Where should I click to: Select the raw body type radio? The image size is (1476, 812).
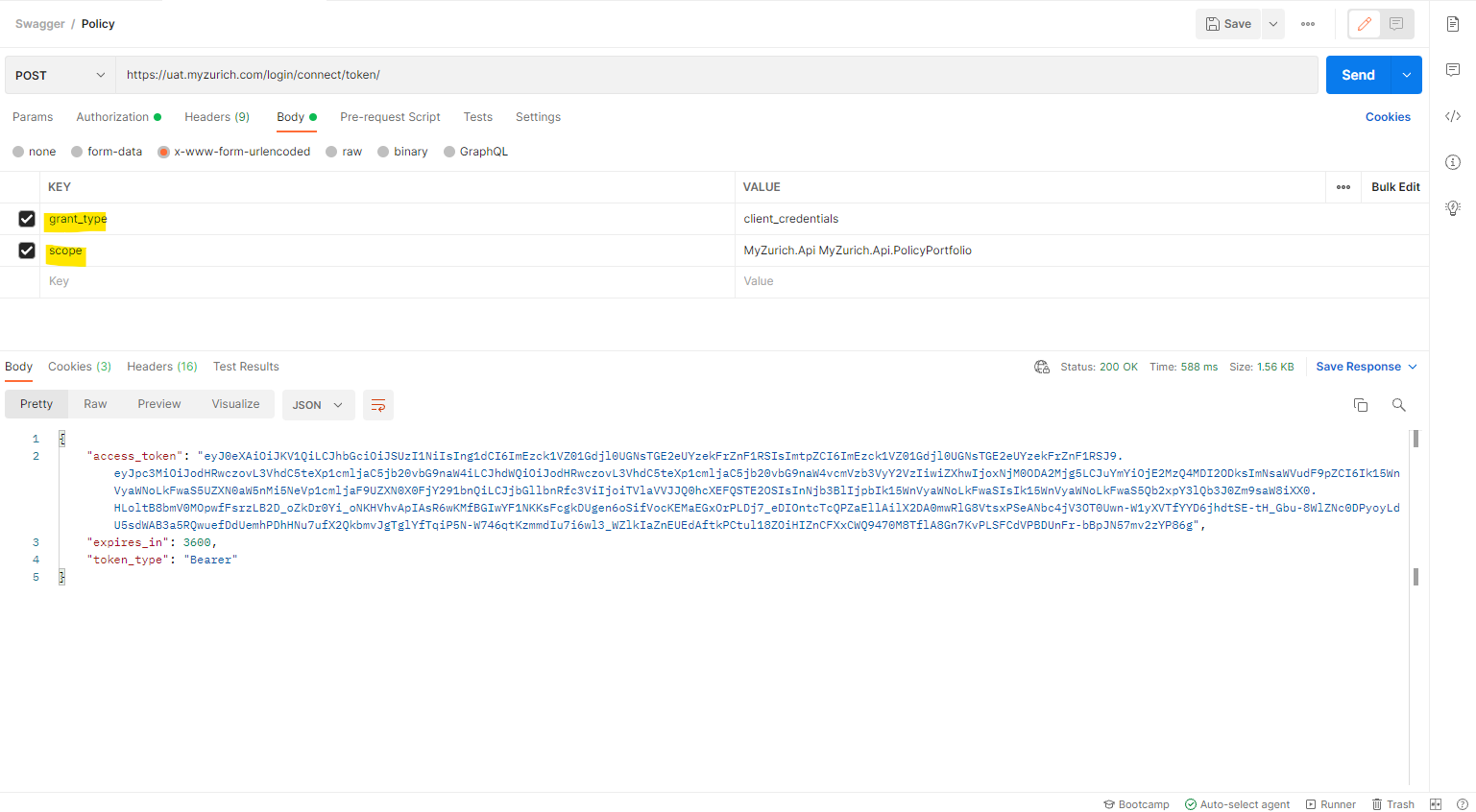pyautogui.click(x=332, y=152)
